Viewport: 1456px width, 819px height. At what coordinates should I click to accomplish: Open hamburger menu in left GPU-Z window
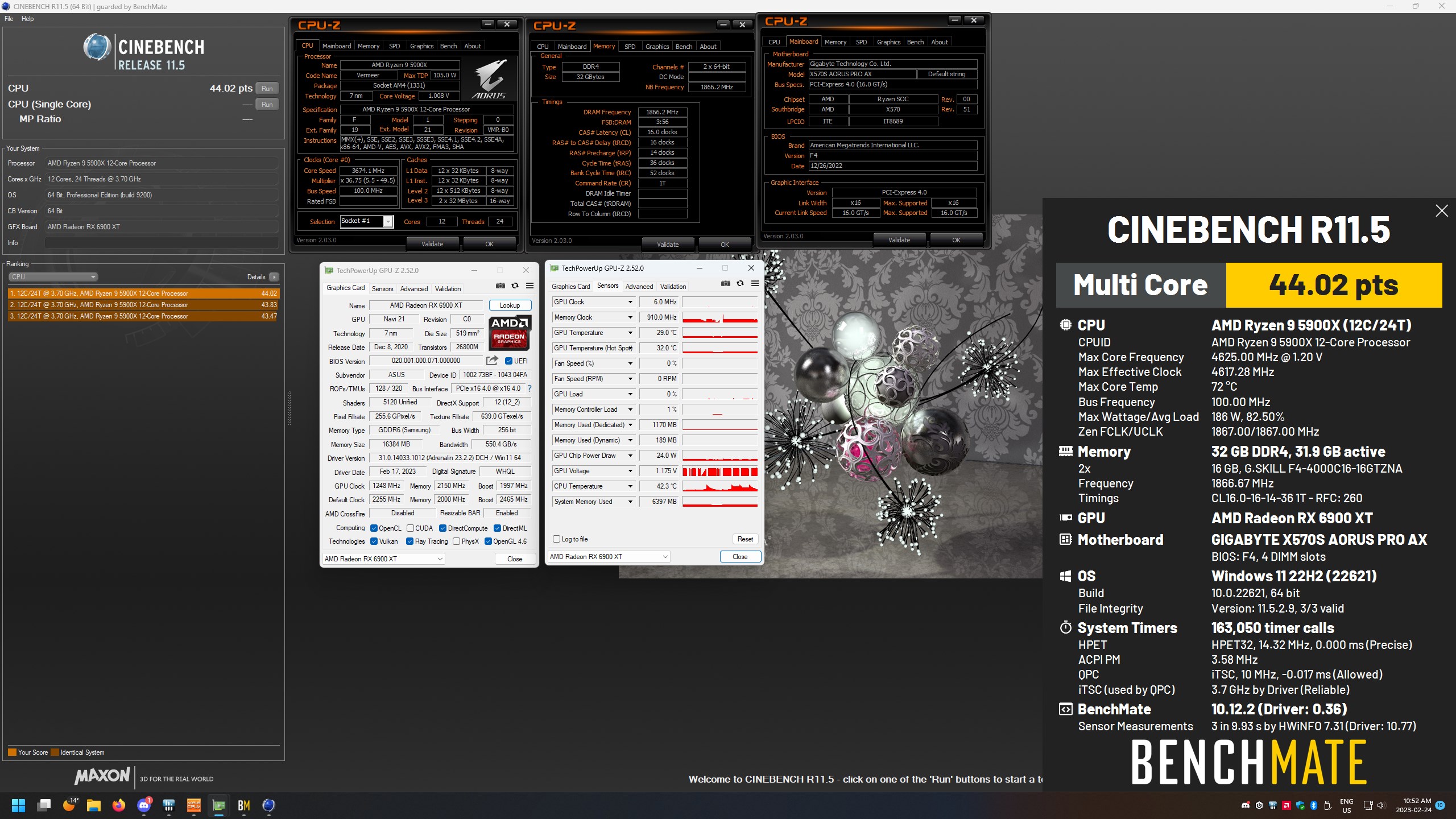(x=530, y=286)
